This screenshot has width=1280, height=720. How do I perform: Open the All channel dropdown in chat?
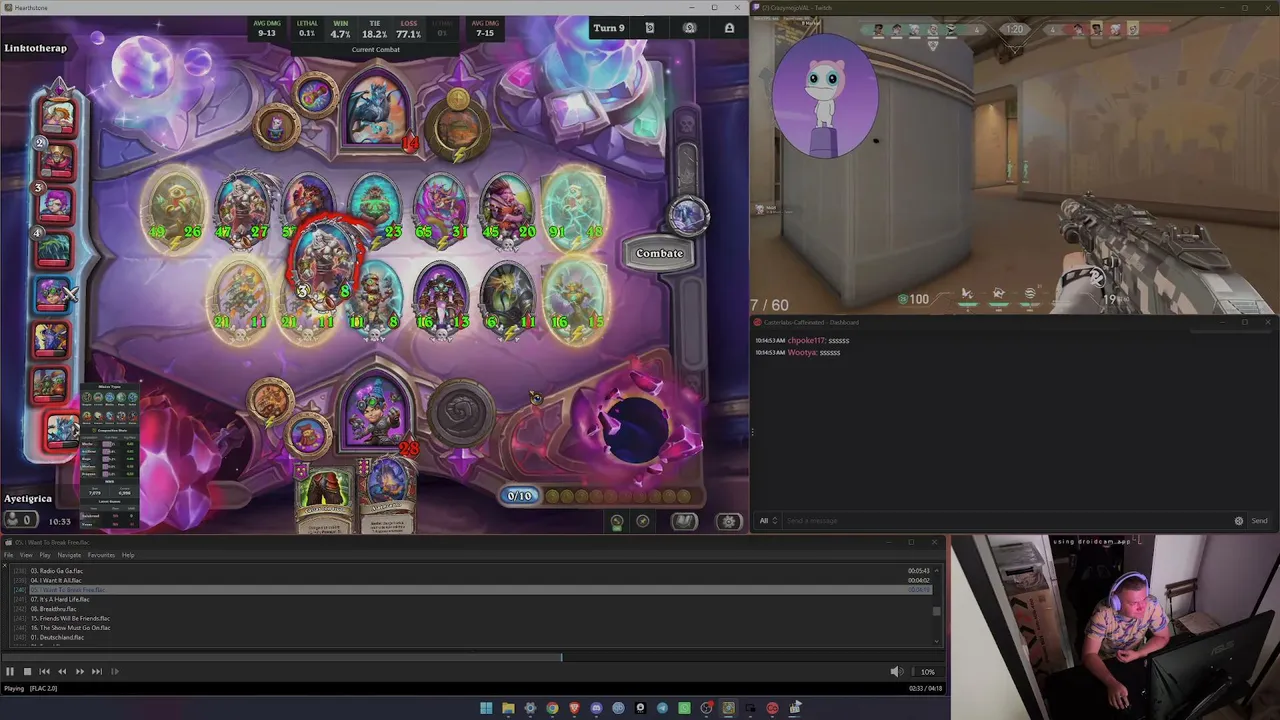(768, 521)
